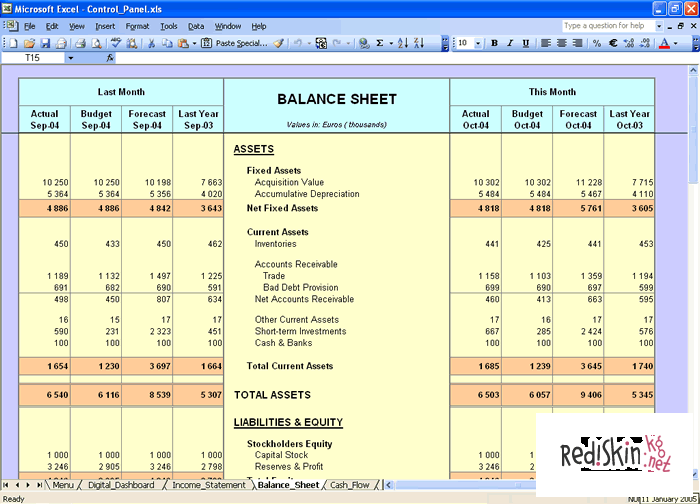700x504 pixels.
Task: Click the Format Painter brush icon
Action: click(x=279, y=43)
